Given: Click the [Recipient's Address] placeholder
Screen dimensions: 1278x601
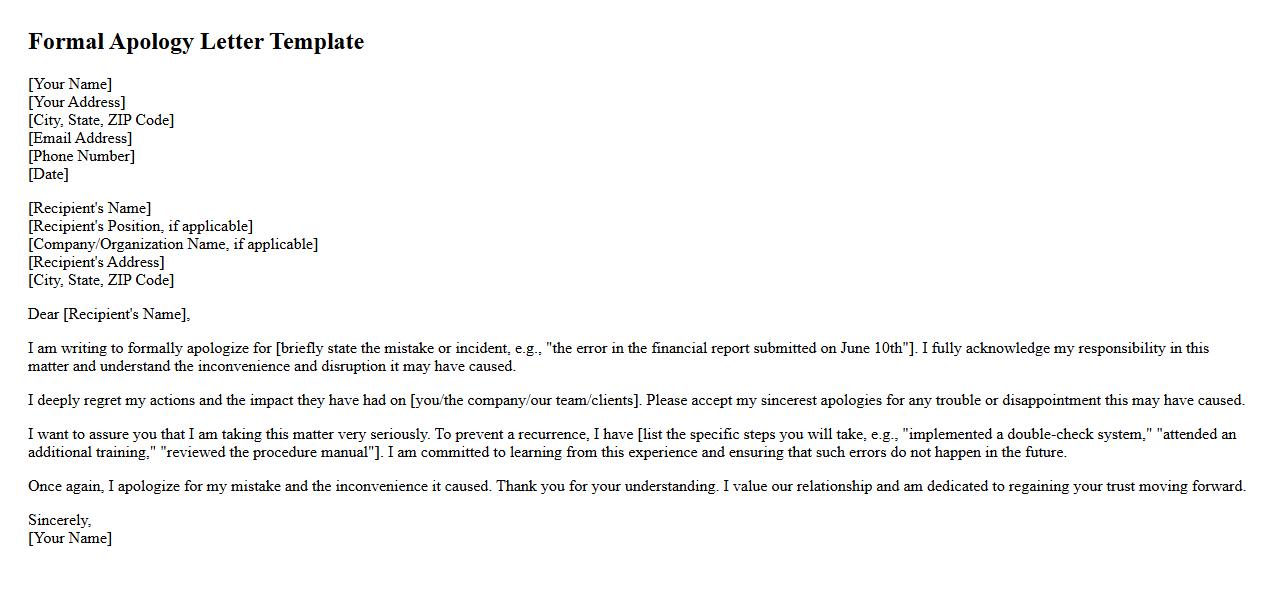Looking at the screenshot, I should (96, 262).
